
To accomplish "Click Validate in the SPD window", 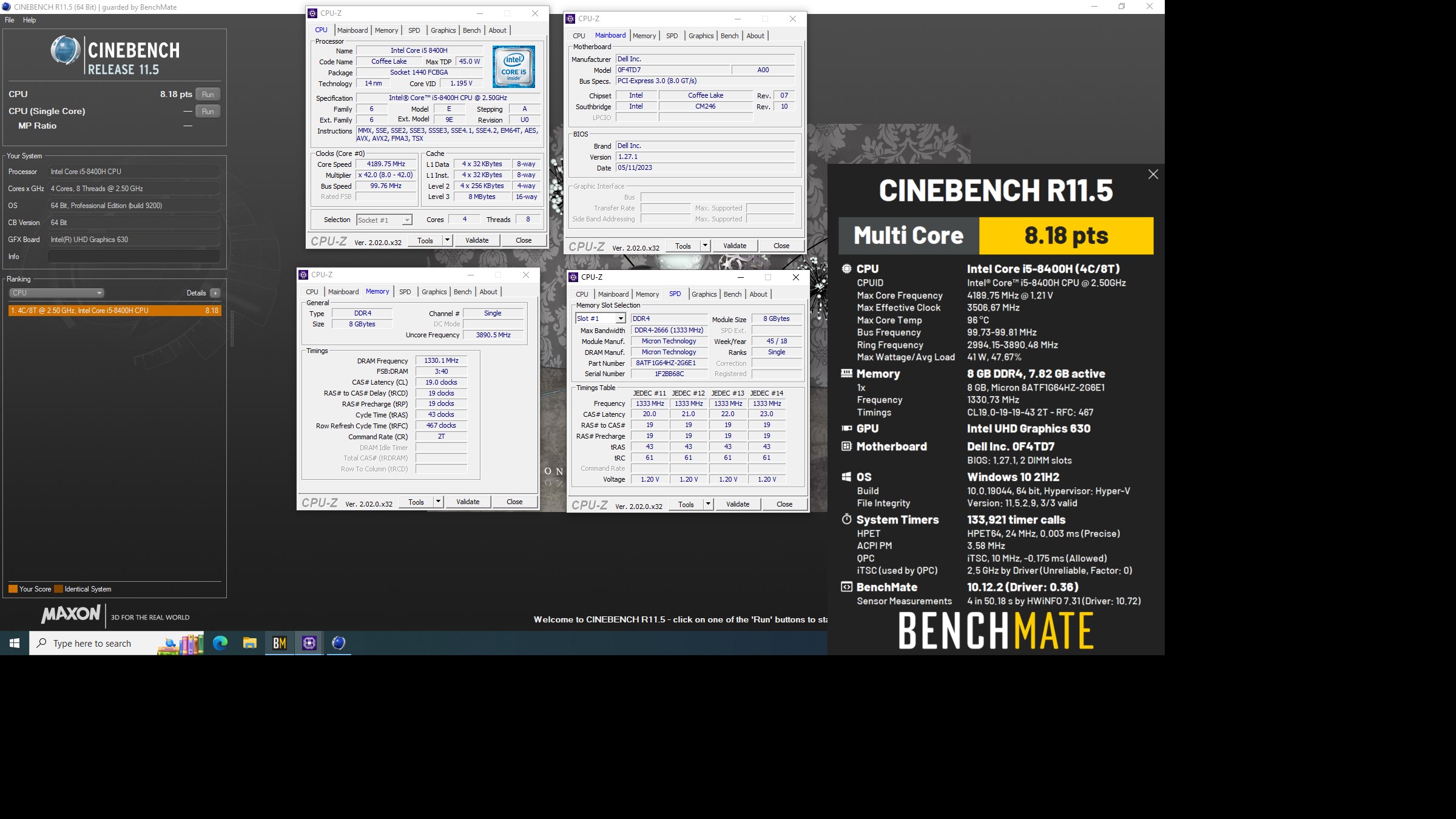I will pos(738,504).
